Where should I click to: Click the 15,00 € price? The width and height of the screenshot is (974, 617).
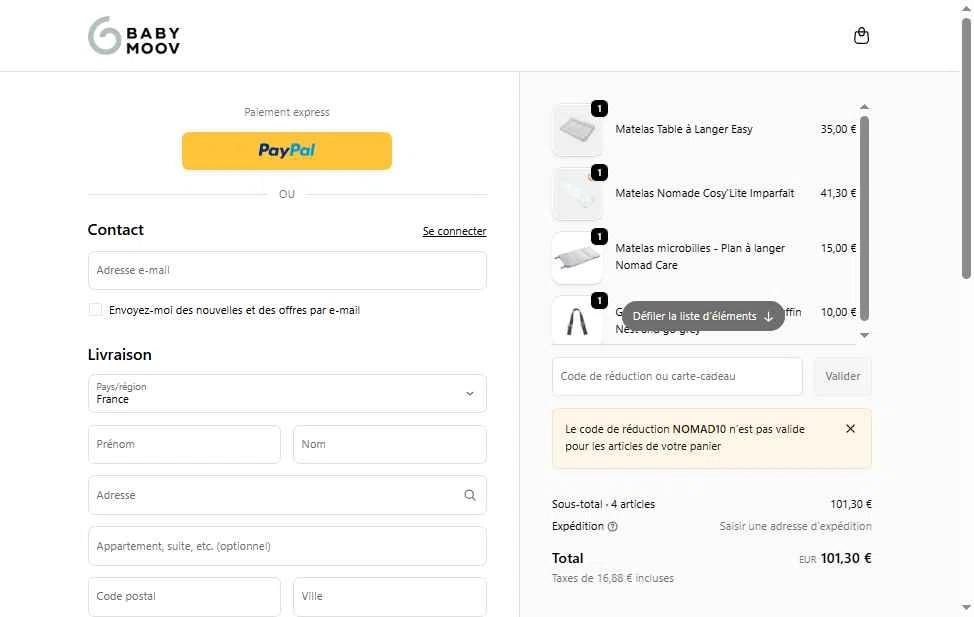pyautogui.click(x=838, y=248)
